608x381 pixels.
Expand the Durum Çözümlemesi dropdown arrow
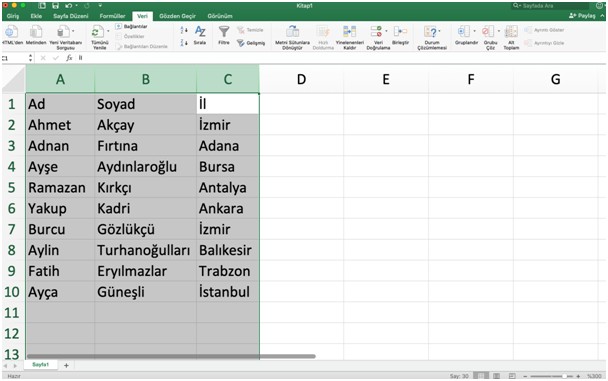pyautogui.click(x=439, y=31)
